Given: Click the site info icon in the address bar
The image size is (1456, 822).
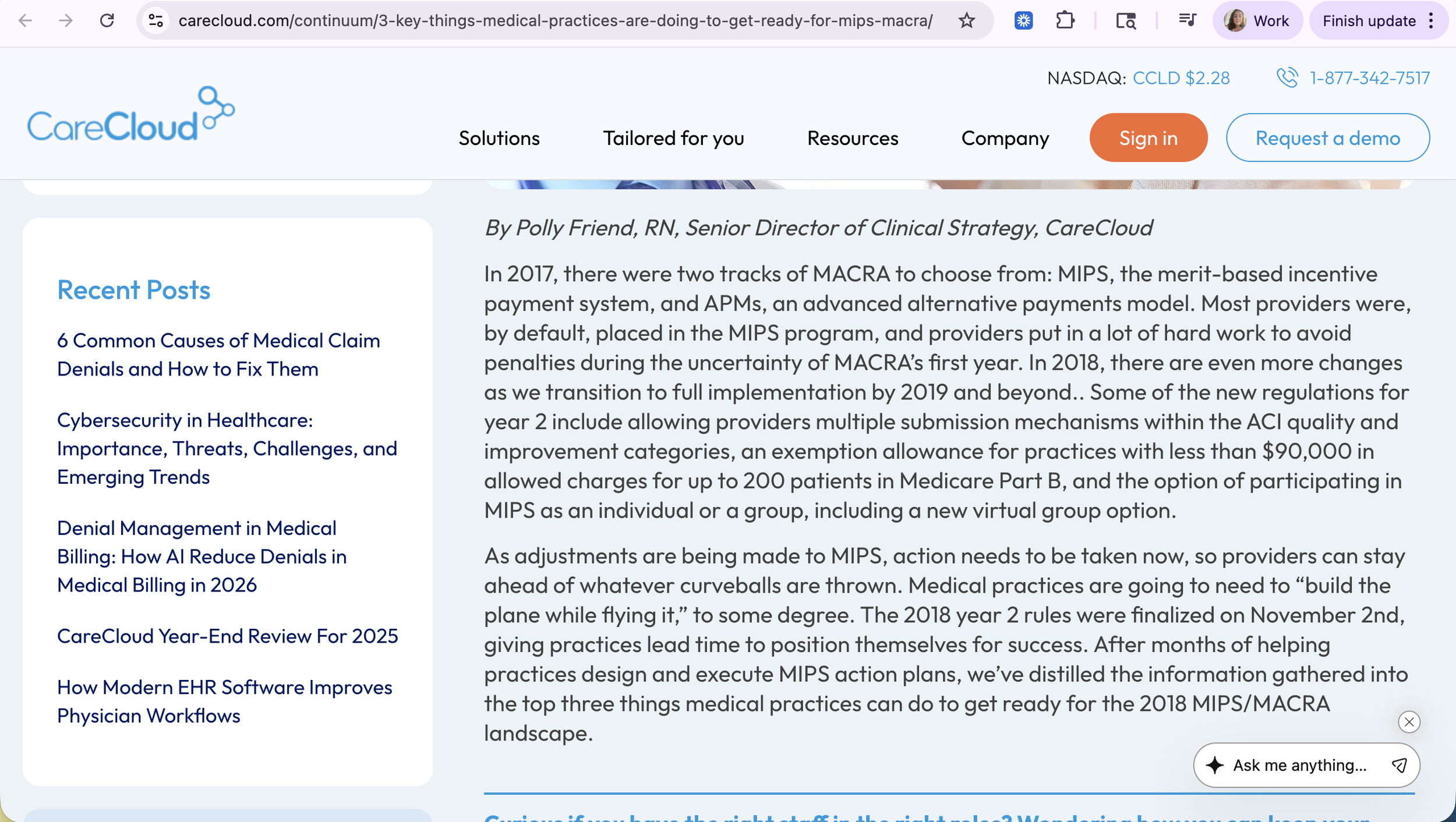Looking at the screenshot, I should [155, 21].
